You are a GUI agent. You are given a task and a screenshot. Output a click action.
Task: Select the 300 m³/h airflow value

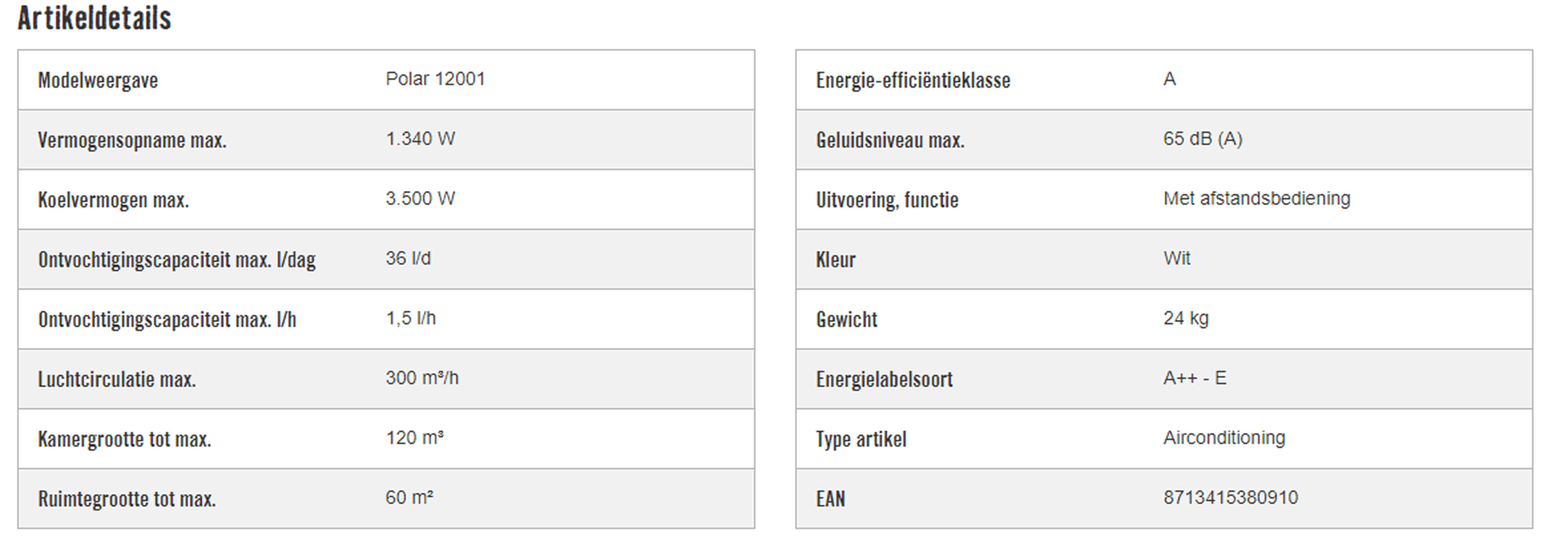[x=422, y=378]
